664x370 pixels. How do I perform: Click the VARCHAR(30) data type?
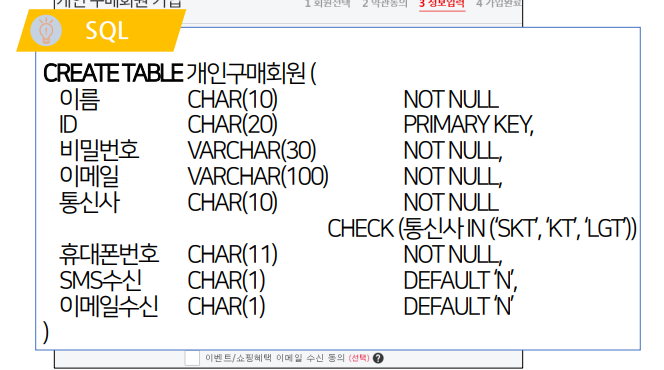pos(252,151)
